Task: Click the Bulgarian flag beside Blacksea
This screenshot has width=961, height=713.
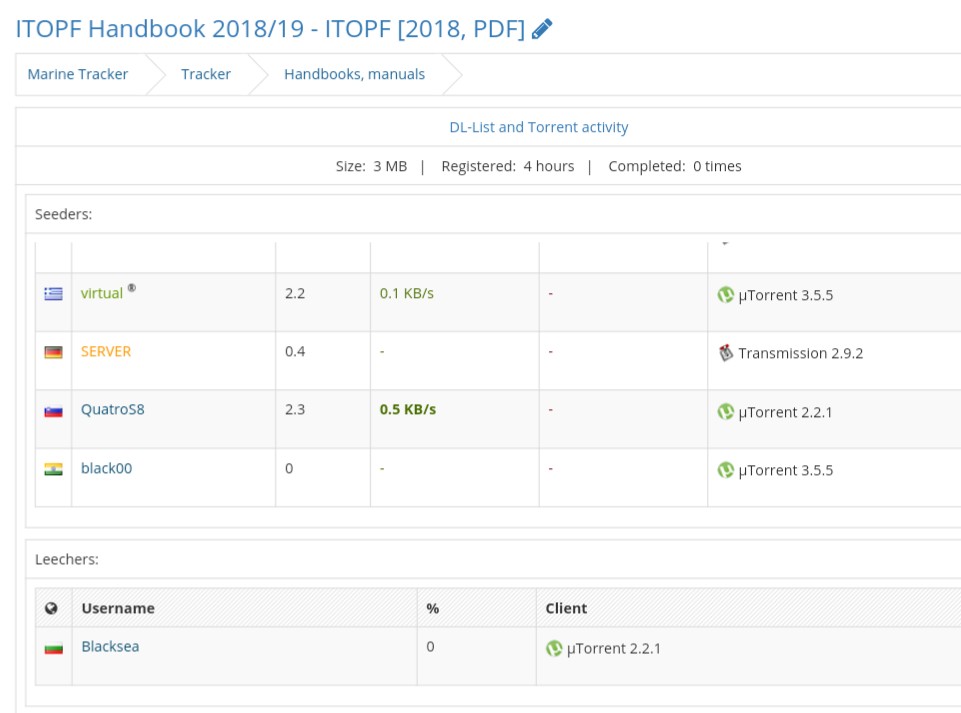Action: pos(54,648)
